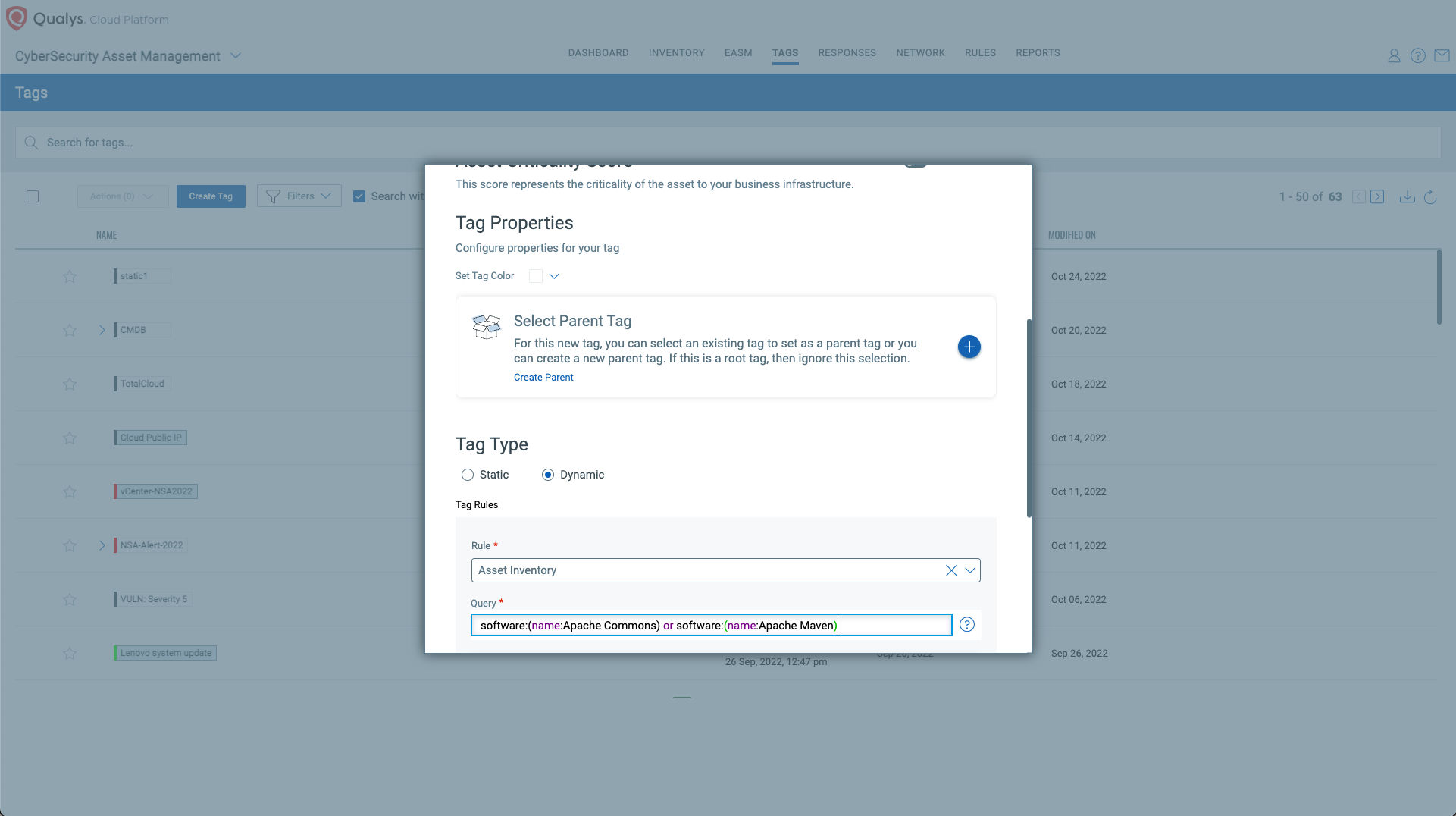Click the parent tag boxes icon
This screenshot has width=1456, height=816.
(x=487, y=327)
